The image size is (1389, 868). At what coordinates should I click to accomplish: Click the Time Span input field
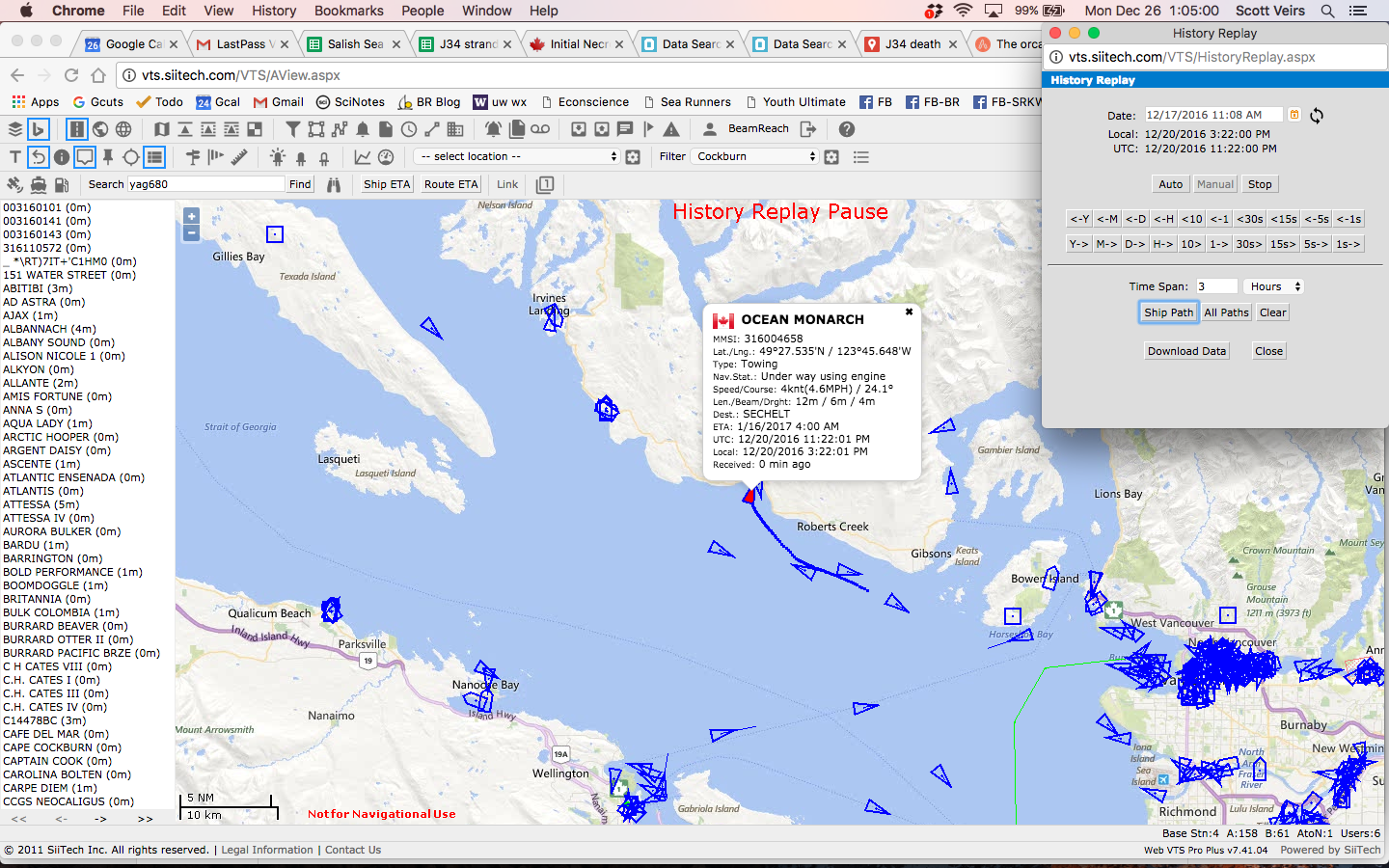click(1216, 286)
